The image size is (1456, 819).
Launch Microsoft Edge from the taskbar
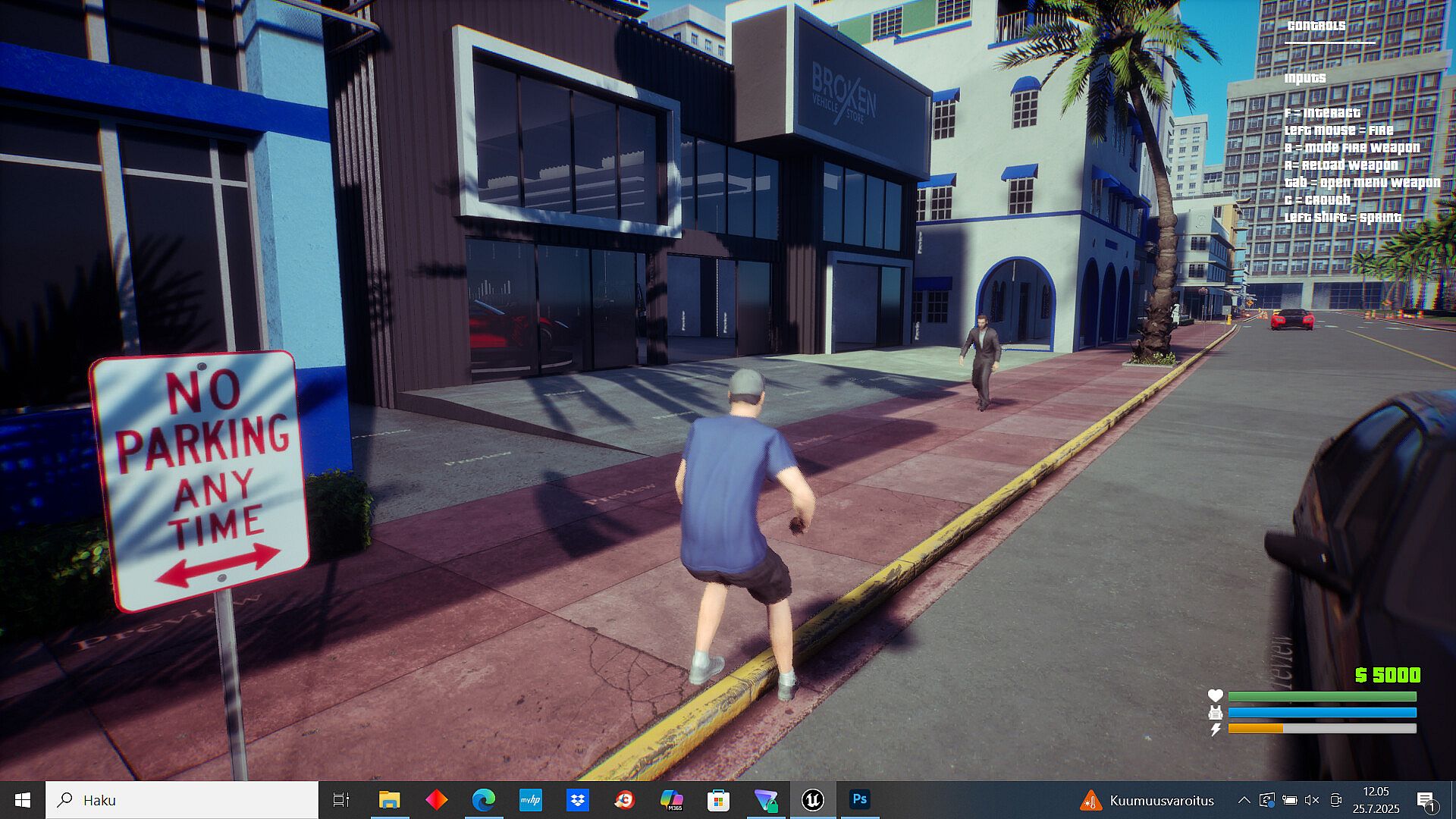pyautogui.click(x=483, y=800)
